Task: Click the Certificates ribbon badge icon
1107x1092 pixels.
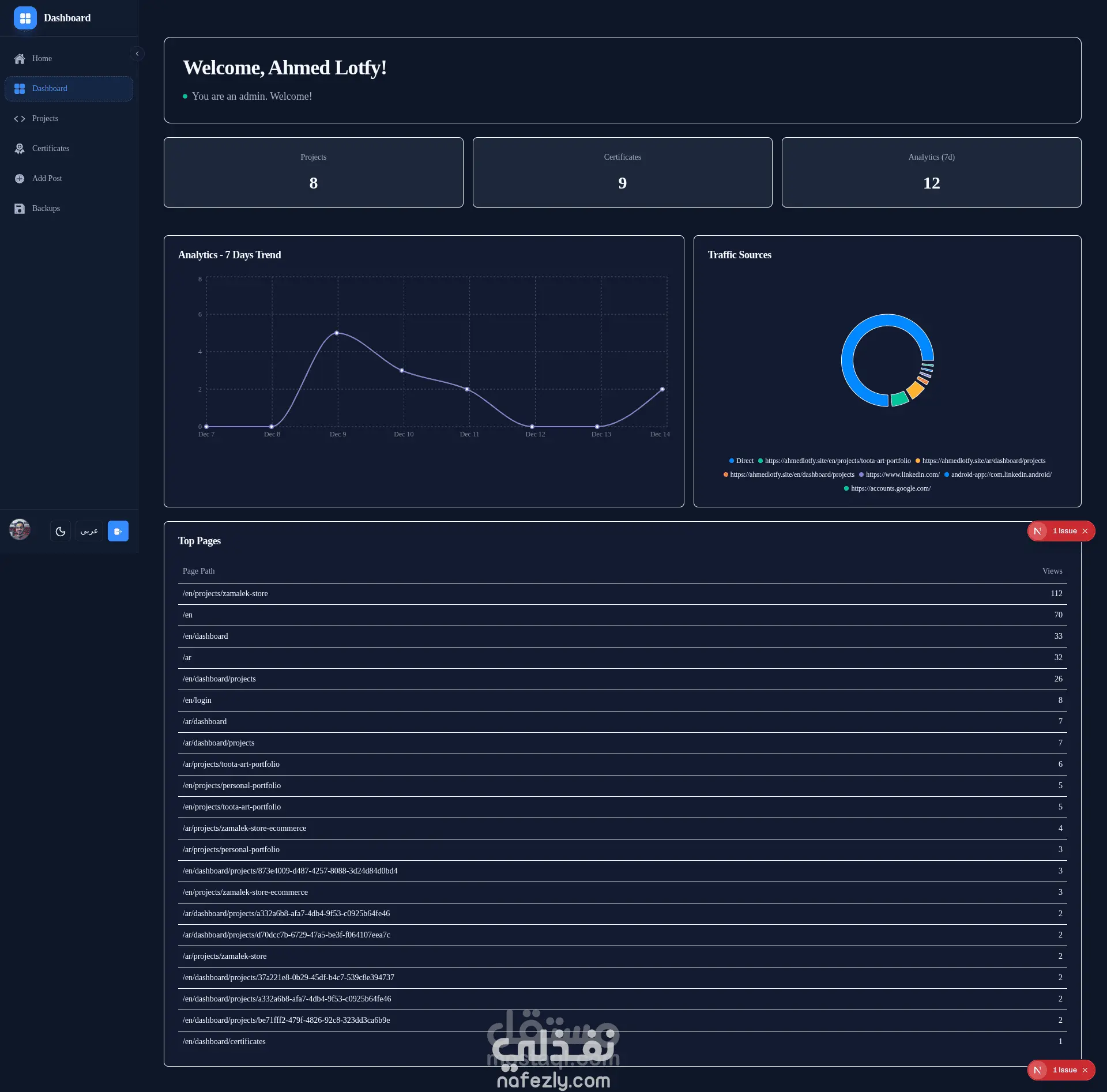Action: [20, 149]
